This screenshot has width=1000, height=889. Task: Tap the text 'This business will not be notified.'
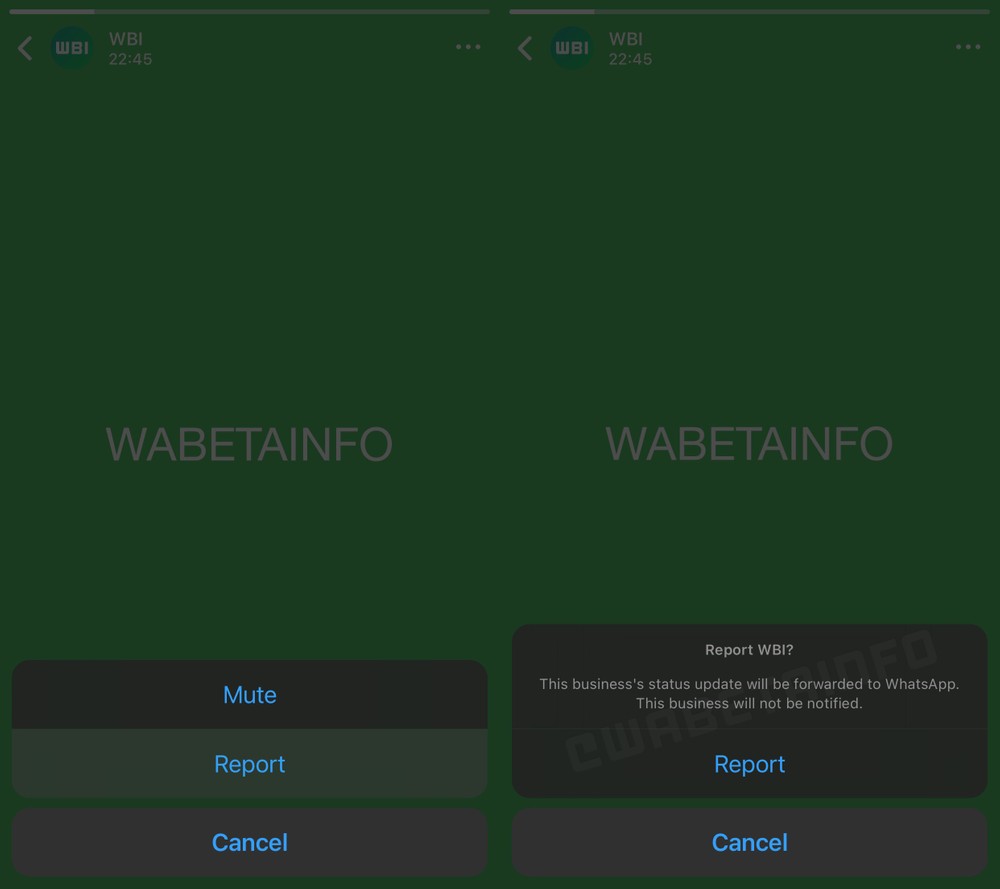click(x=749, y=703)
